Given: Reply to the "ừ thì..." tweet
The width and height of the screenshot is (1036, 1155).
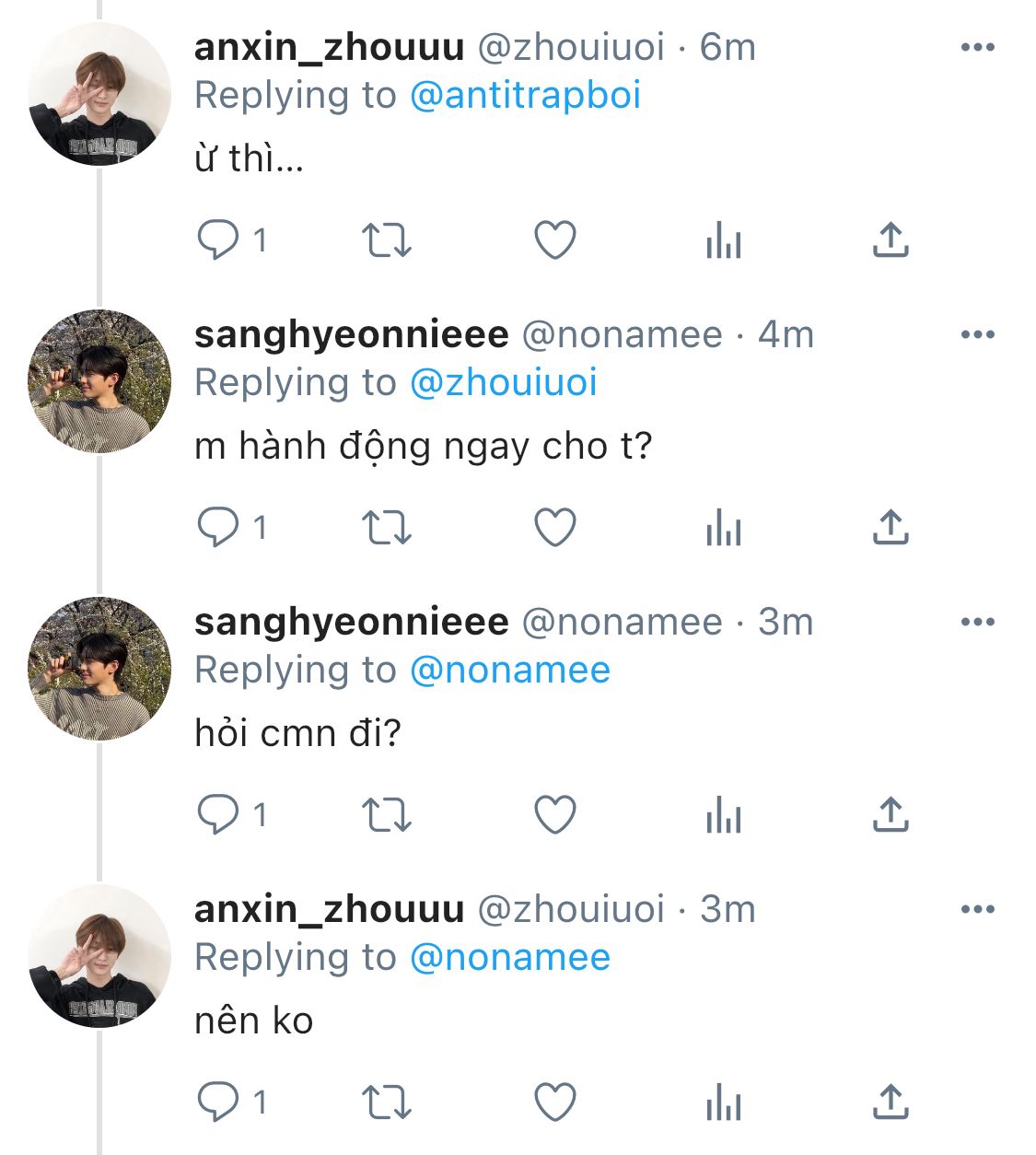Looking at the screenshot, I should coord(218,240).
